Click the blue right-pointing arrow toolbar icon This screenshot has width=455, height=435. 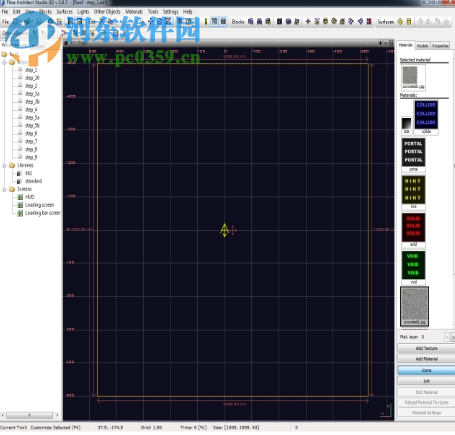click(x=351, y=22)
